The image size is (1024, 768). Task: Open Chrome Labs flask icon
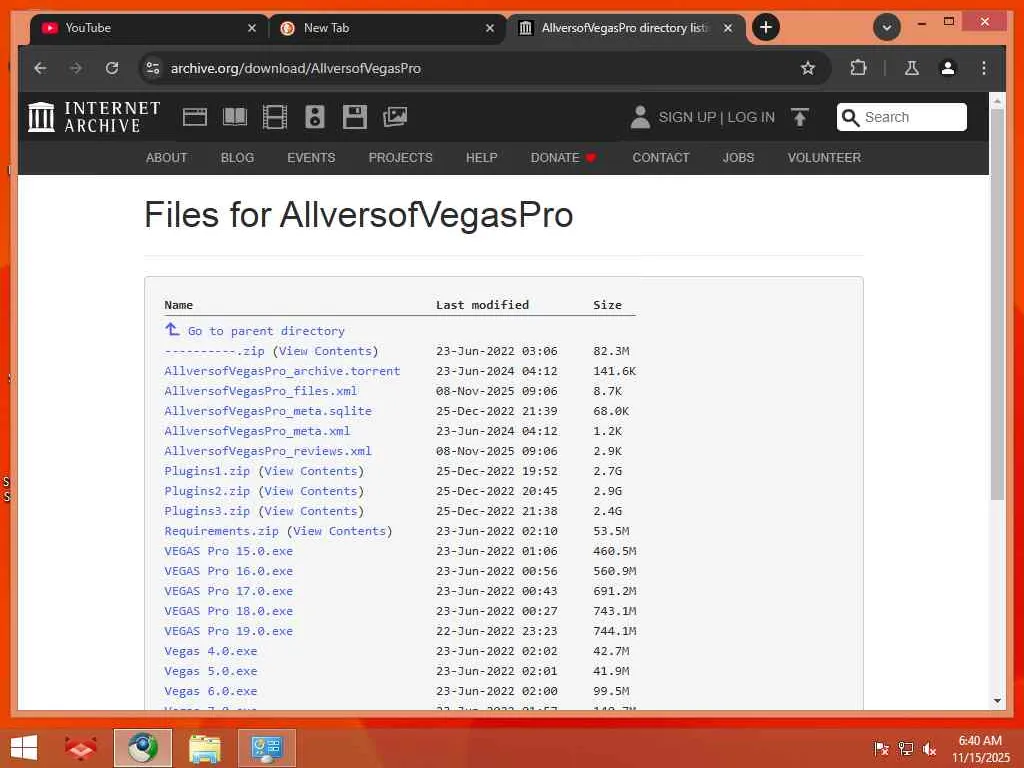912,68
